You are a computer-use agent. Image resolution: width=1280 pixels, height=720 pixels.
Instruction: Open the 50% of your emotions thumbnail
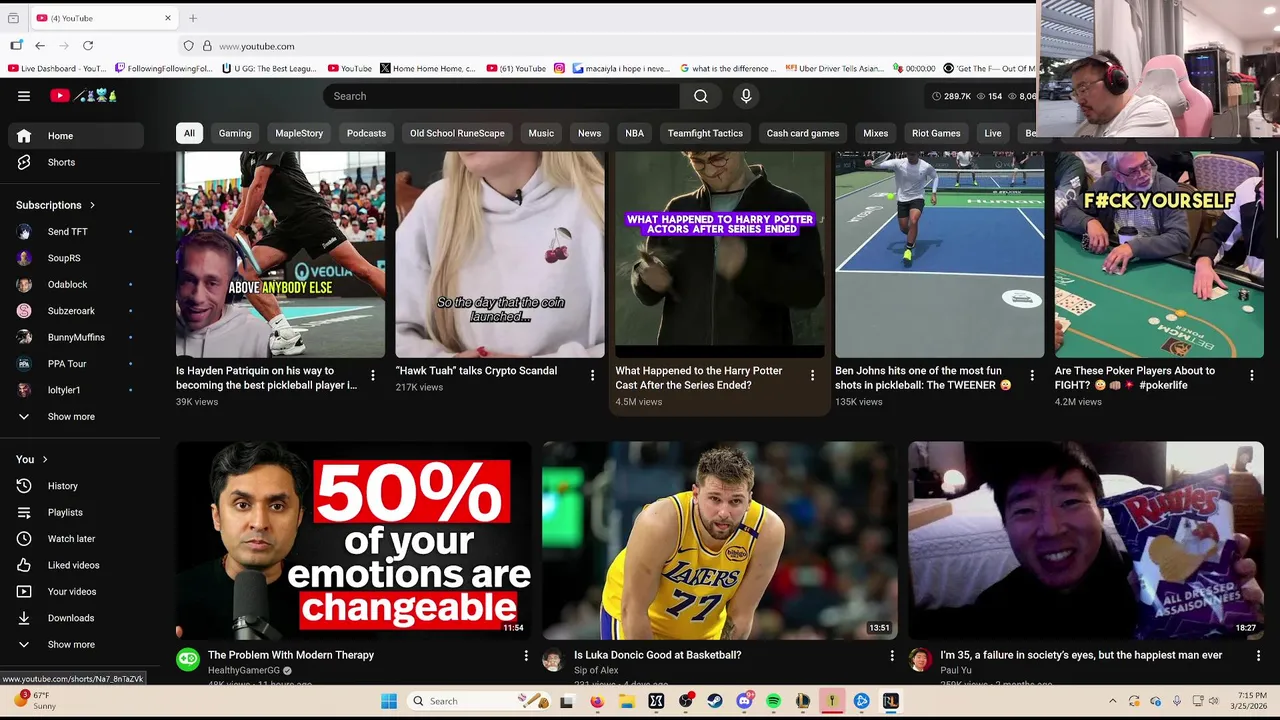click(x=354, y=541)
